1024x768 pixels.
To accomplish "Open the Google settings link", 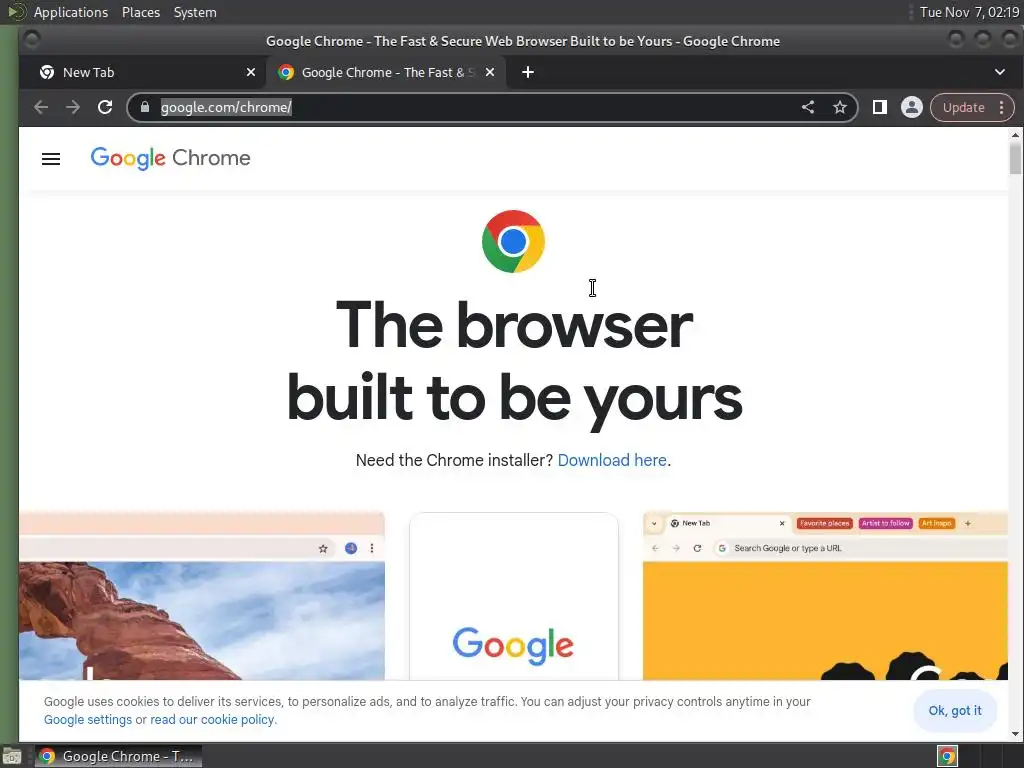I will [x=88, y=720].
